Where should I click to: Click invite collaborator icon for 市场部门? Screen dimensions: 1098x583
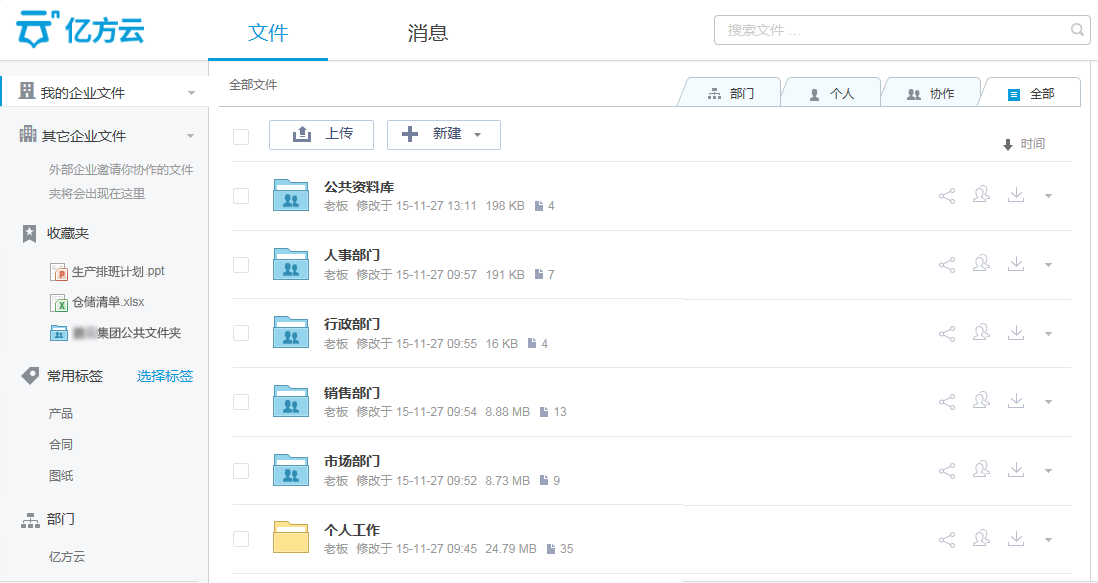coord(981,470)
